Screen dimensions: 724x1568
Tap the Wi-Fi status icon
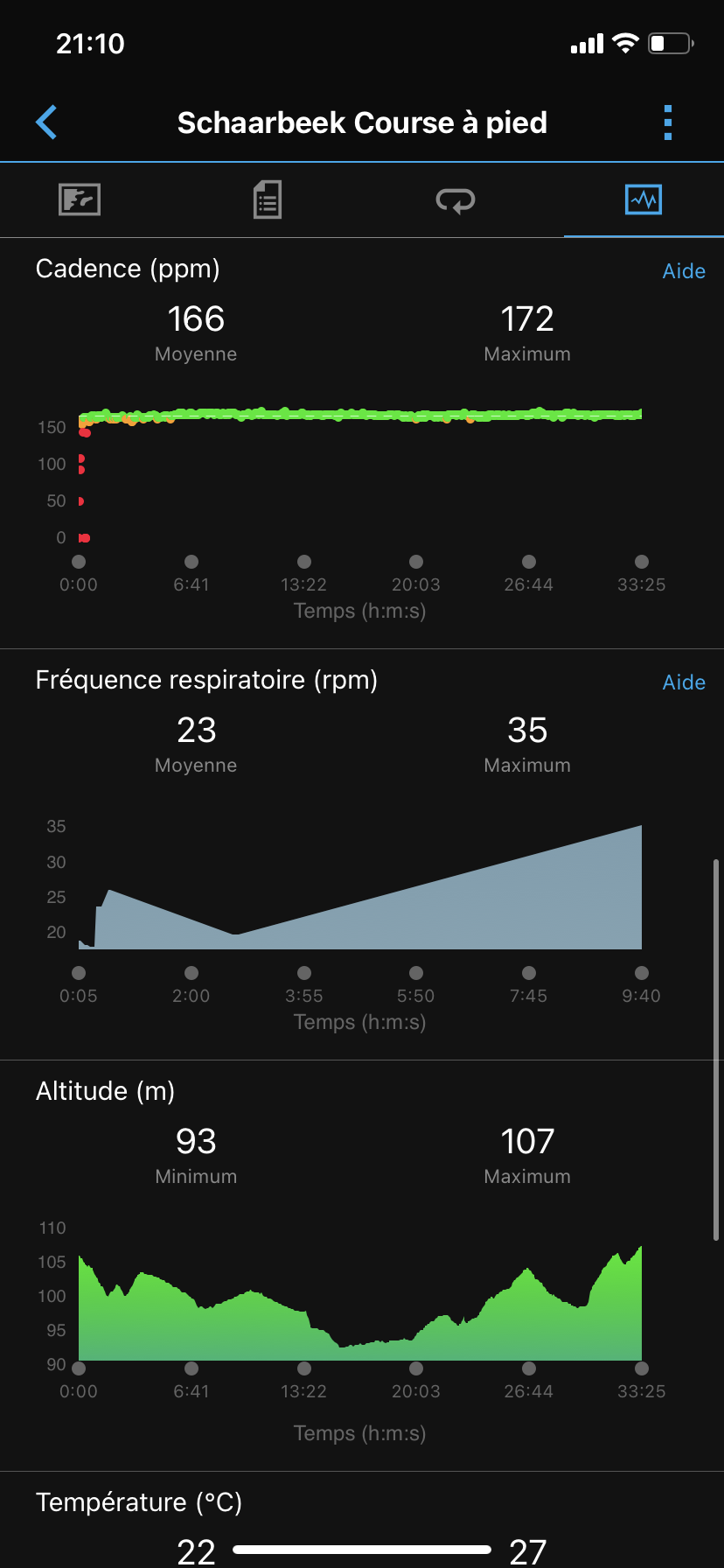pyautogui.click(x=625, y=44)
